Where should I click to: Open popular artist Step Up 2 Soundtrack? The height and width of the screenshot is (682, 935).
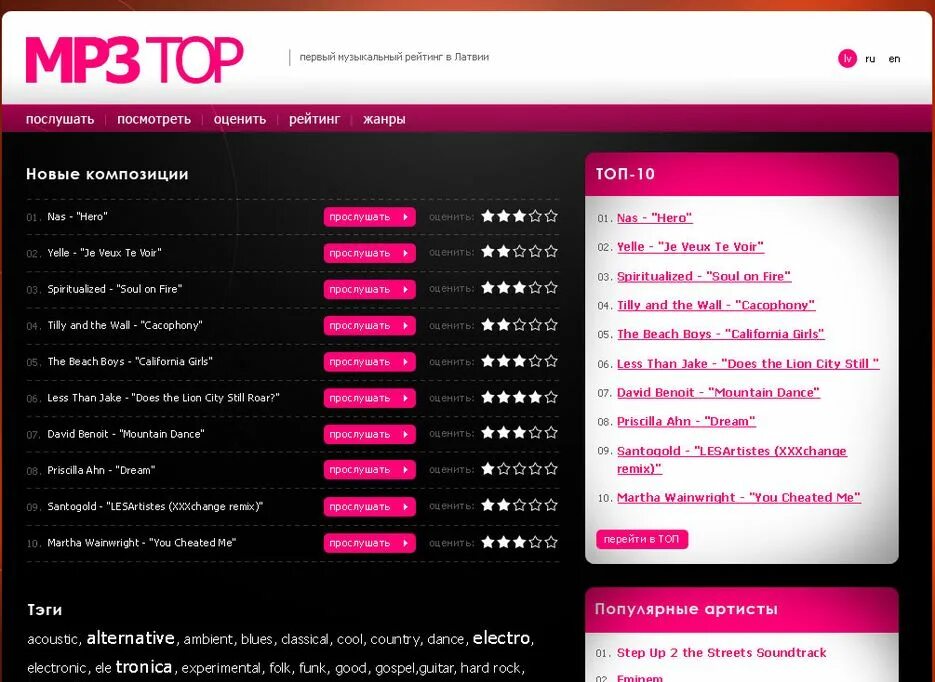tap(722, 653)
